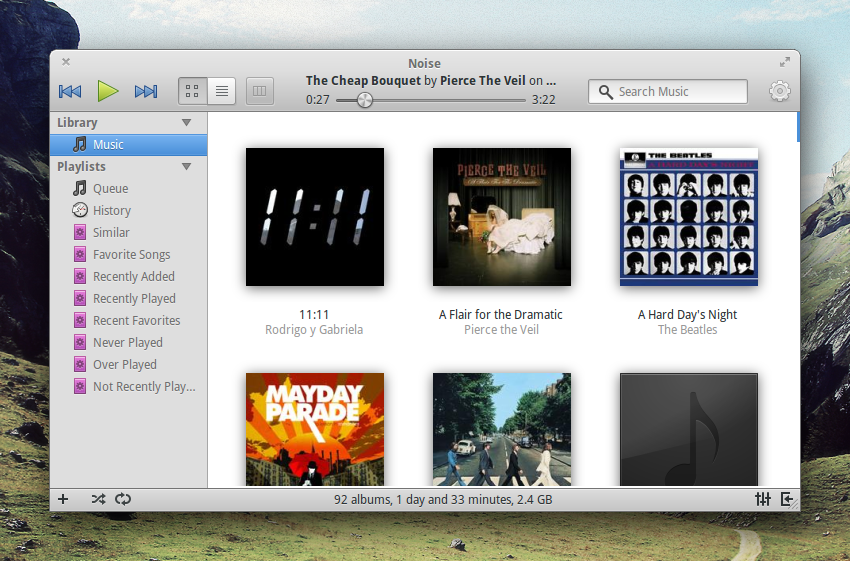Switch to list view
Screen dimensions: 850x561
(x=222, y=92)
